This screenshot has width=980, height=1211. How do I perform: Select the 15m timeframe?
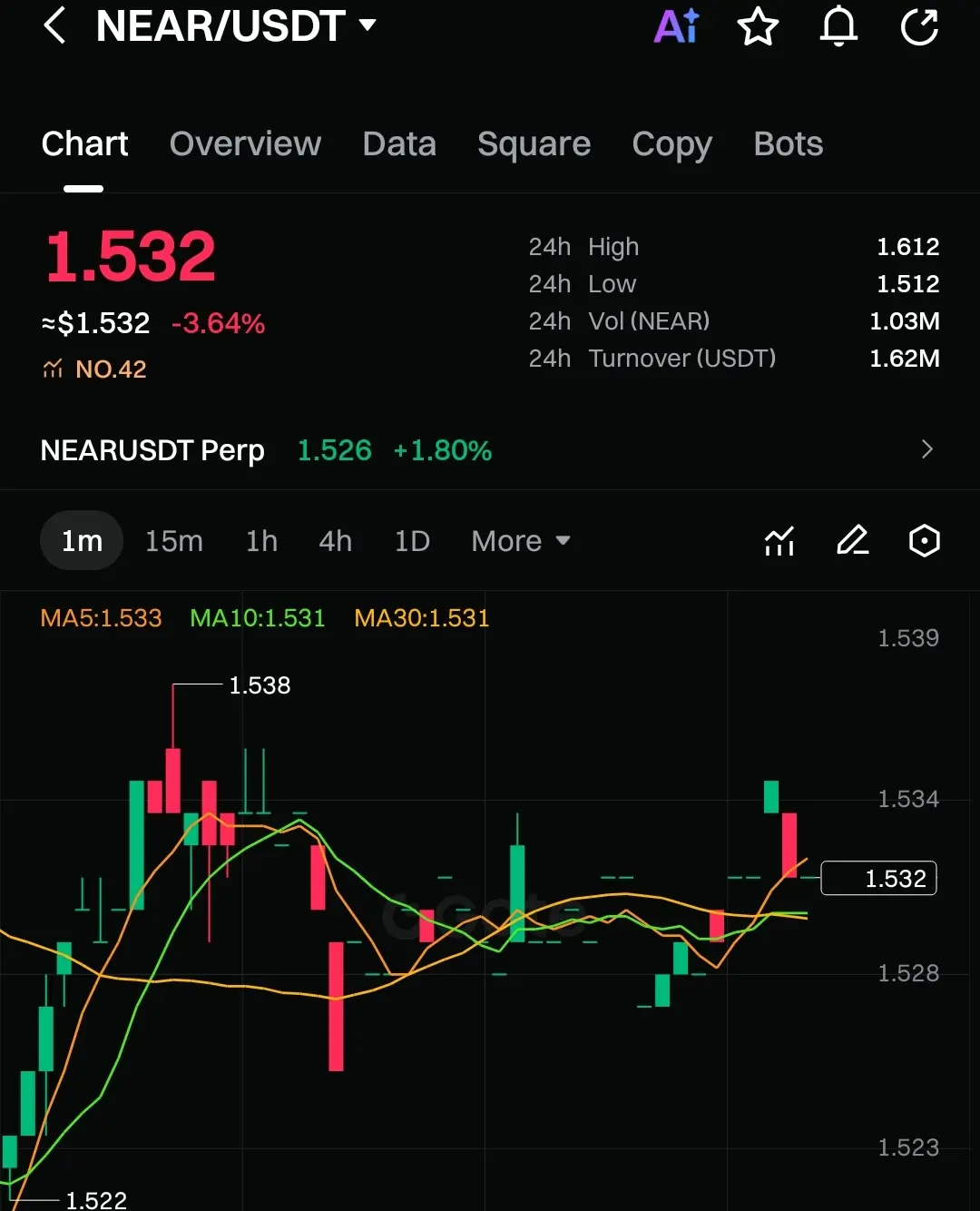[174, 541]
